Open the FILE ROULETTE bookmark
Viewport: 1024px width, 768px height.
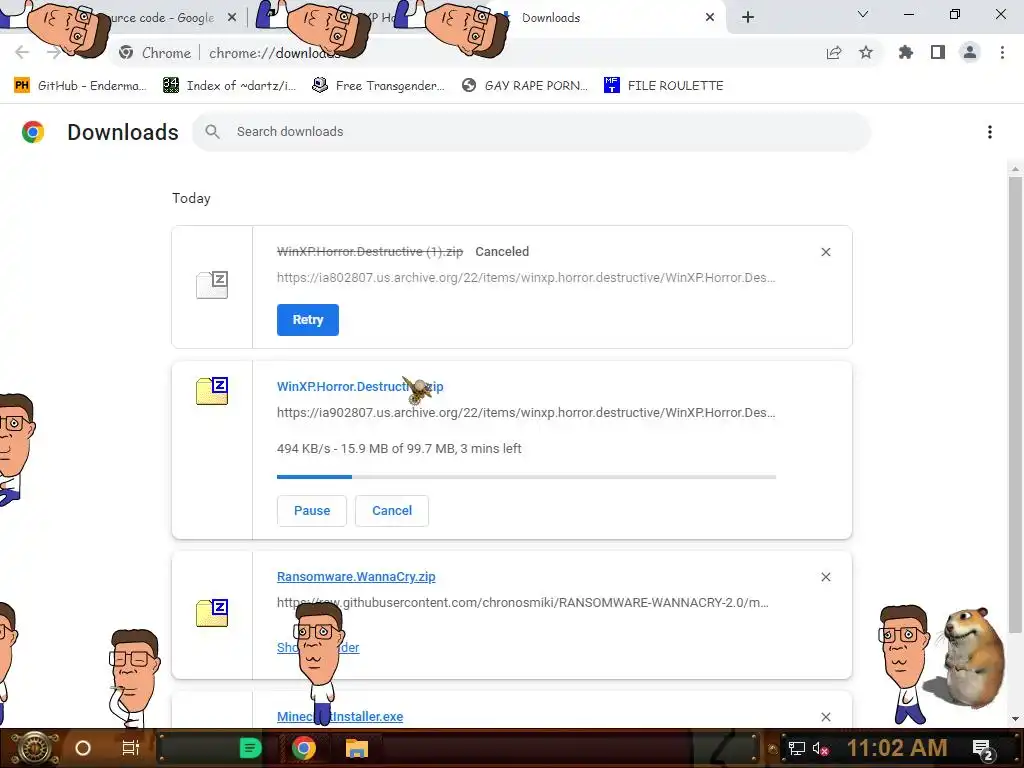pos(664,86)
